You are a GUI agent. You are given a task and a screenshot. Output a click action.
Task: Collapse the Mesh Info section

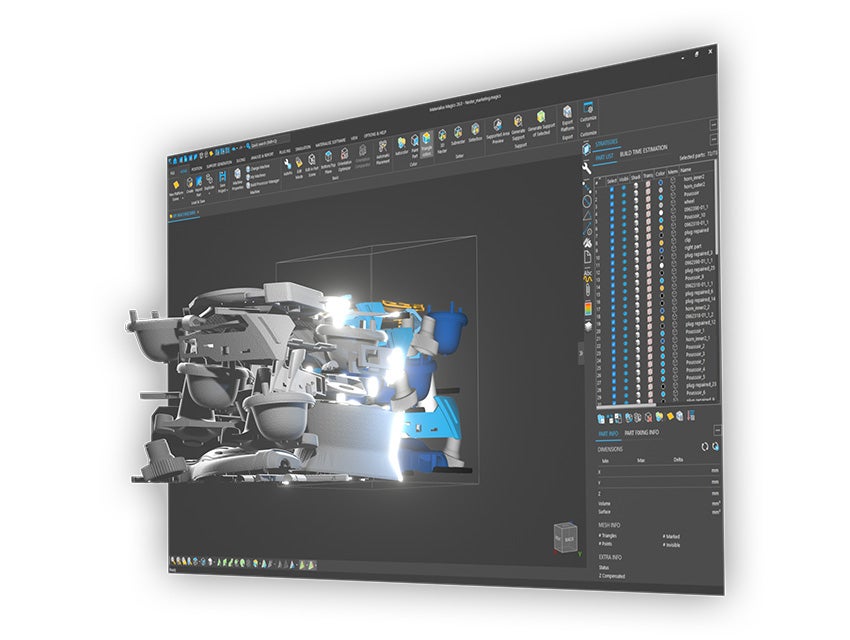609,524
